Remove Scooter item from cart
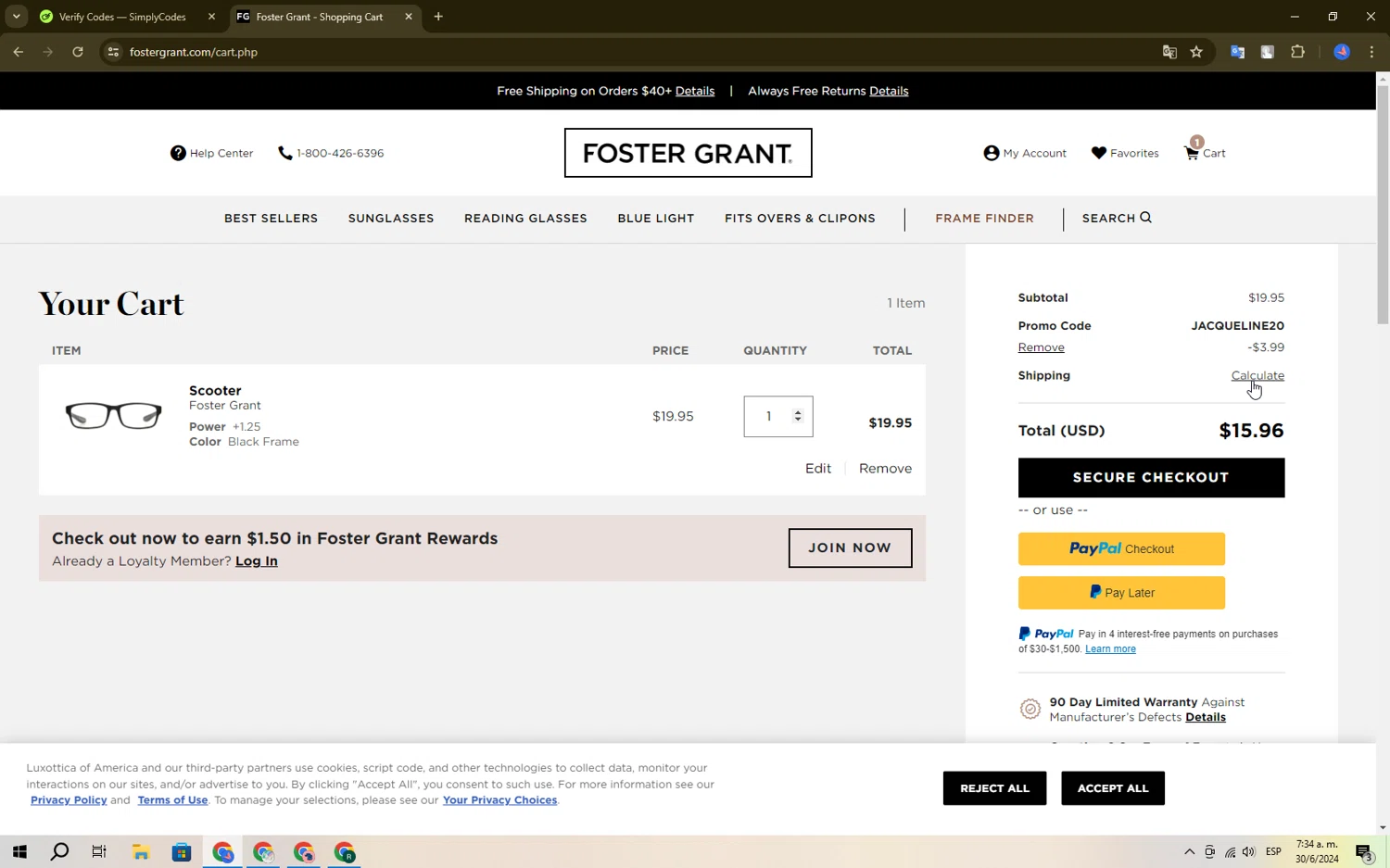Viewport: 1390px width, 868px height. tap(885, 469)
